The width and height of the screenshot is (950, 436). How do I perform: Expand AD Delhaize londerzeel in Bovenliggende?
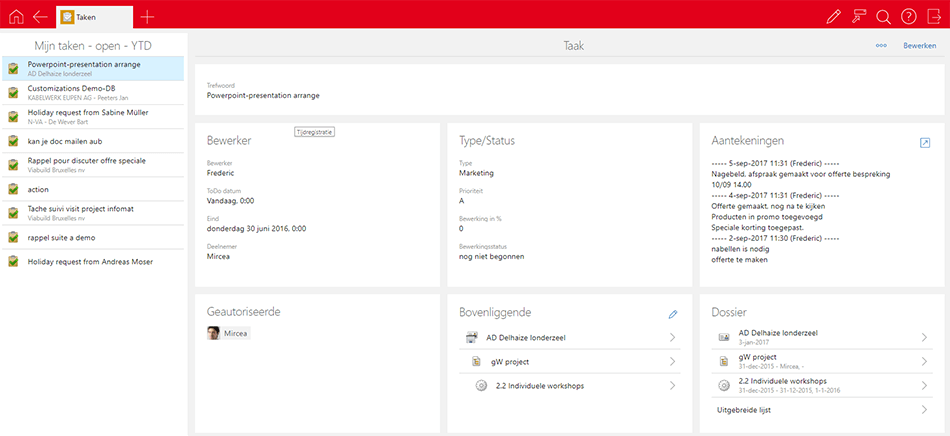pyautogui.click(x=673, y=337)
